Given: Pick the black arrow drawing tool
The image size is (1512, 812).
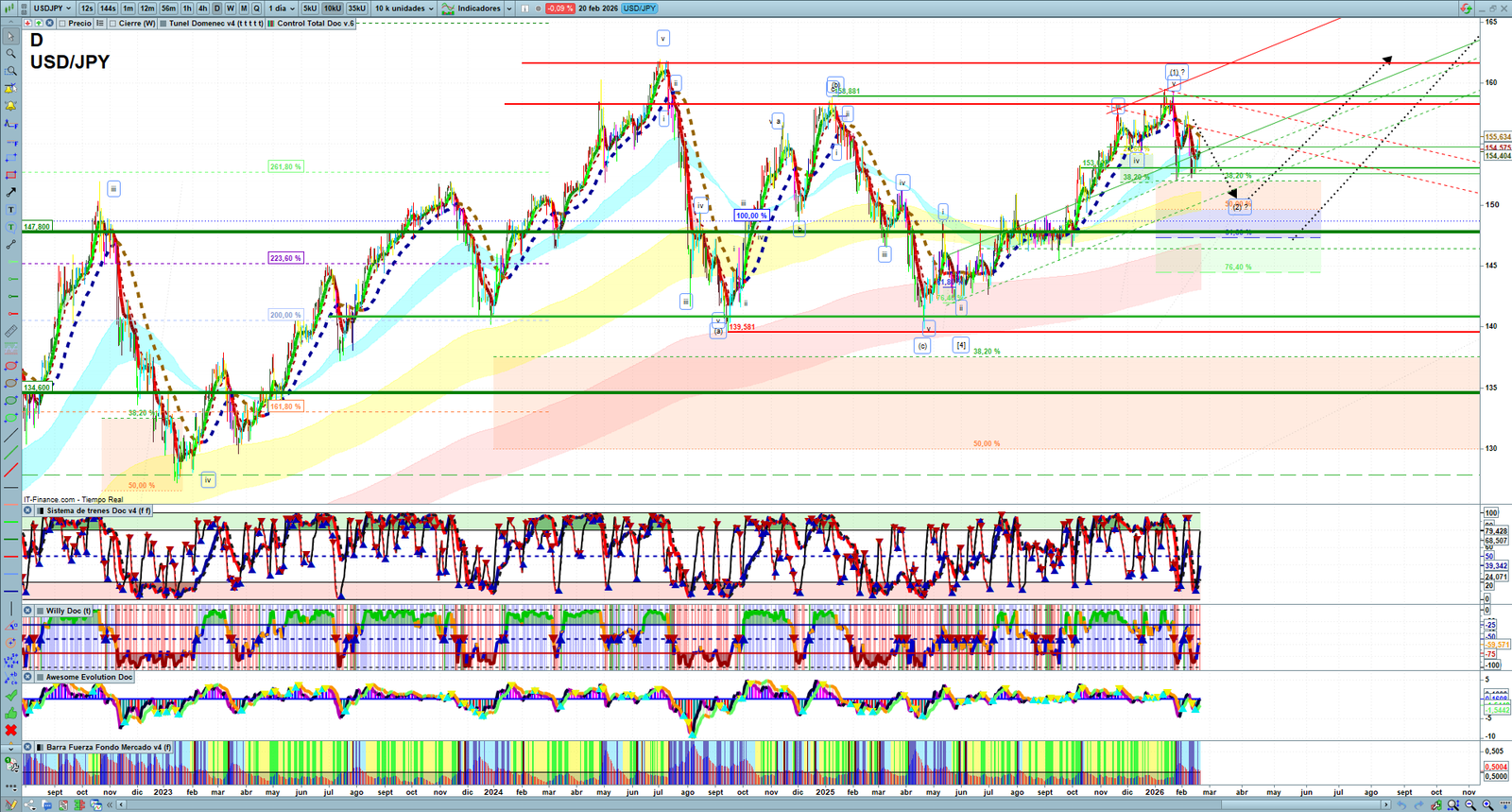Looking at the screenshot, I should point(10,192).
